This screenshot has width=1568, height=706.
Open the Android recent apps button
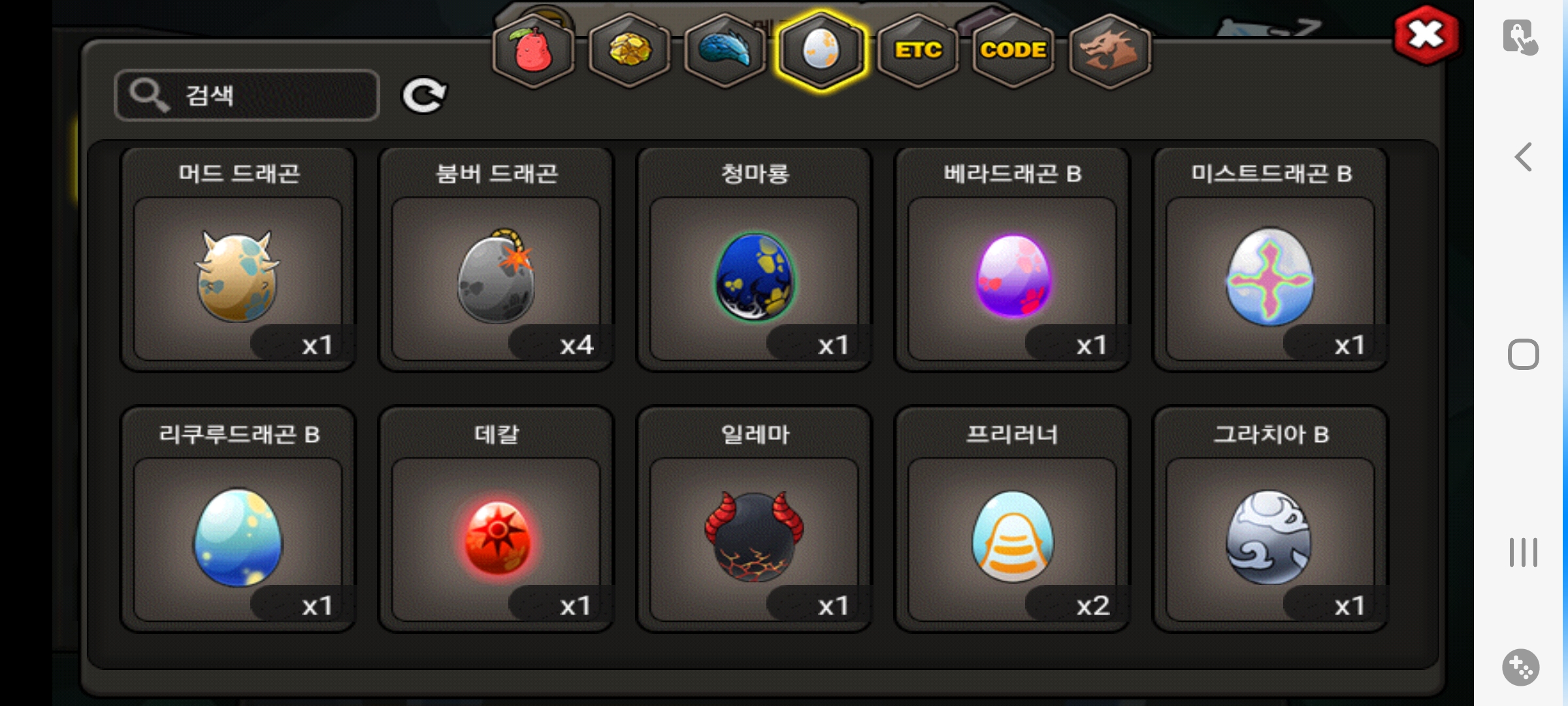point(1523,552)
